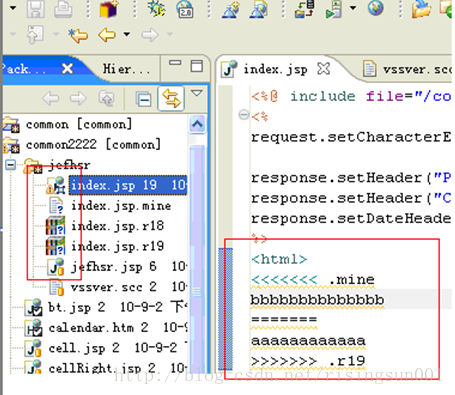The width and height of the screenshot is (455, 395).
Task: Select index.jsp.mine file
Action: click(121, 206)
